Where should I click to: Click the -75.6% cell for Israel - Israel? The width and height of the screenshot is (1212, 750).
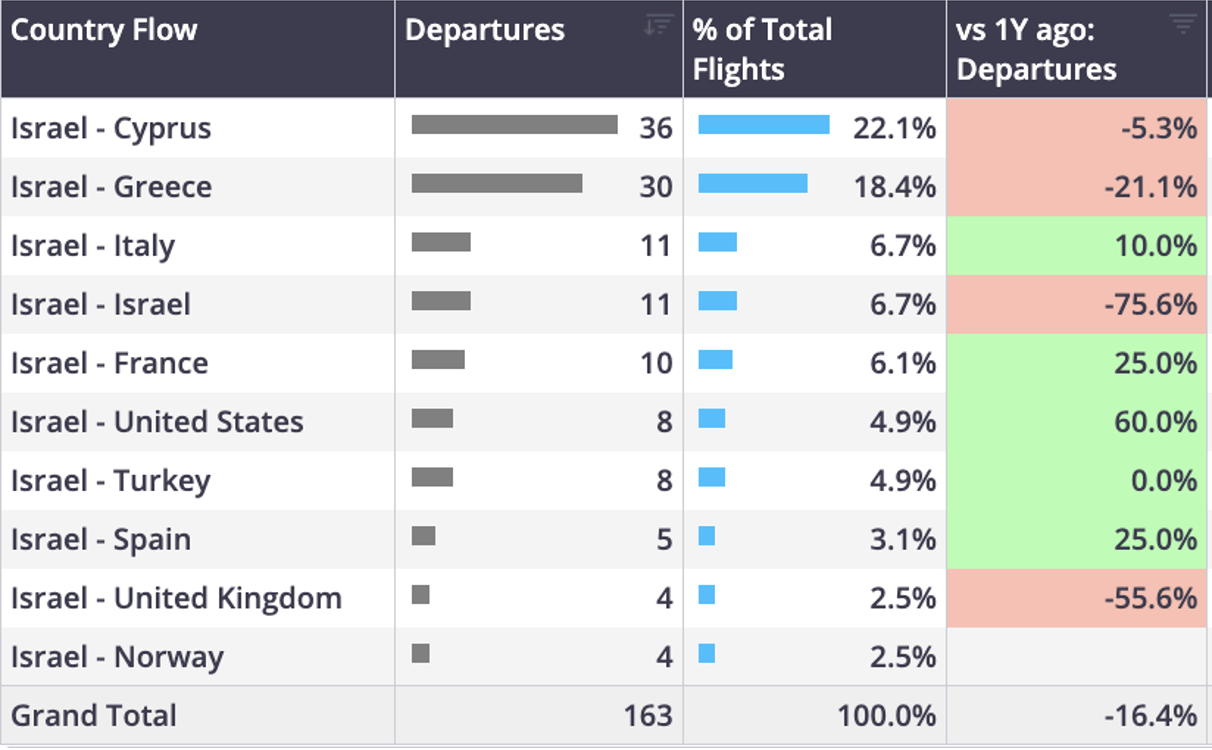coord(1077,305)
